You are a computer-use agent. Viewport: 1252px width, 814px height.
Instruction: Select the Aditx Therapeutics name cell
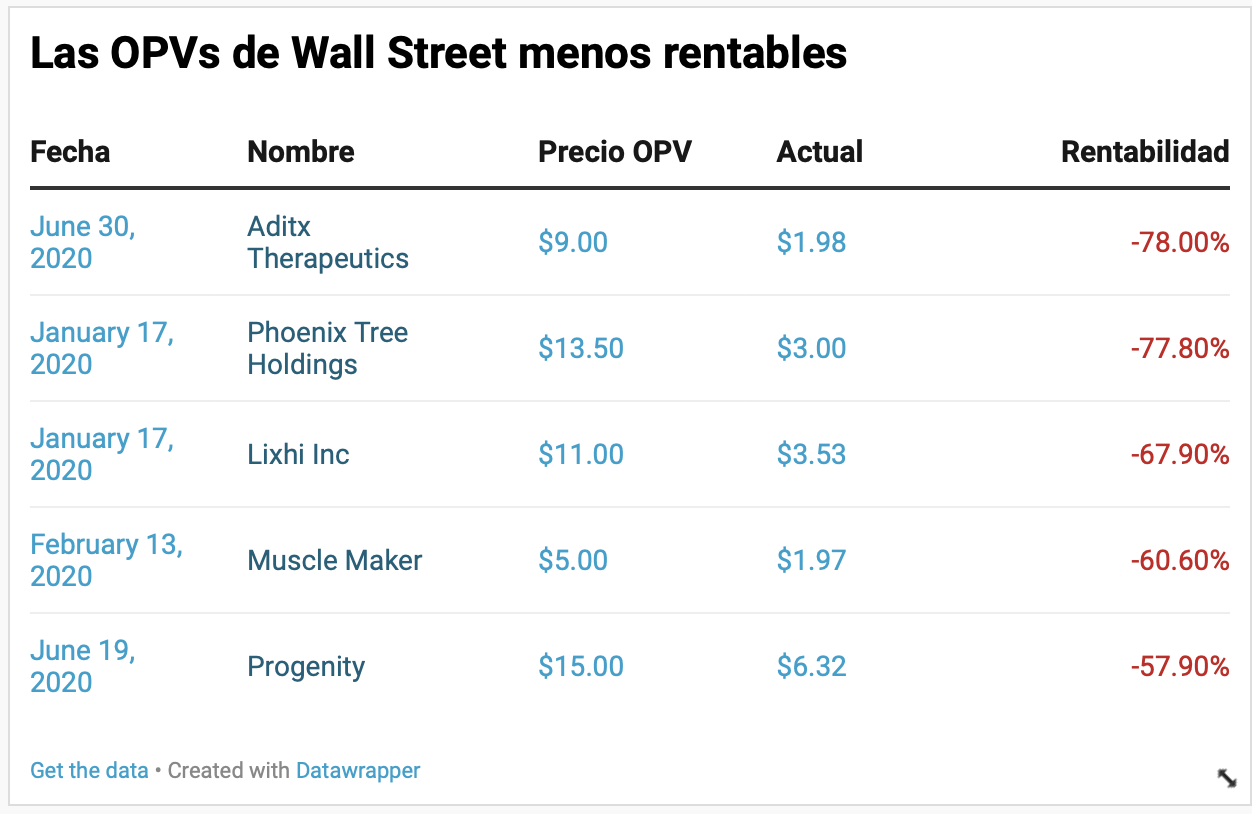(x=328, y=243)
